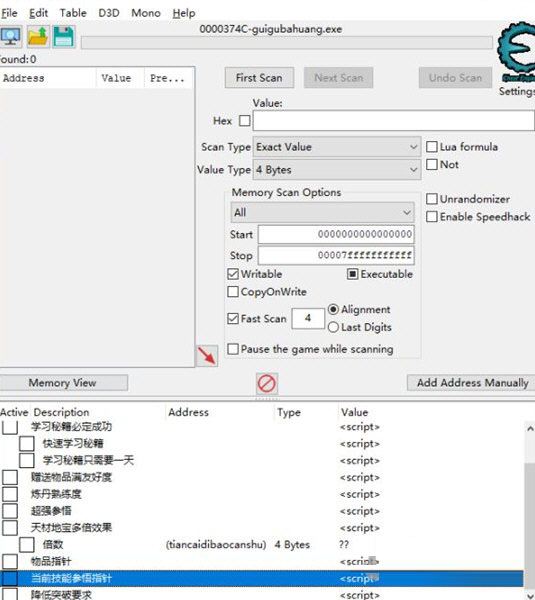Open the process selector computer icon
This screenshot has width=535, height=600.
(11, 37)
